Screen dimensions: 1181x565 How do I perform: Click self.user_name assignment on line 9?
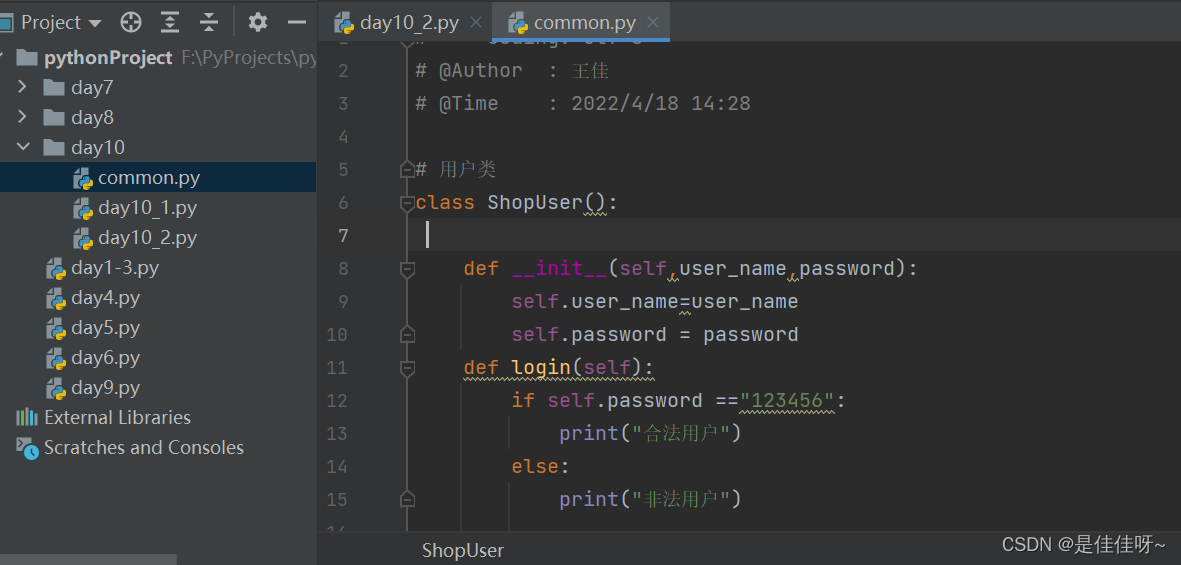point(655,301)
